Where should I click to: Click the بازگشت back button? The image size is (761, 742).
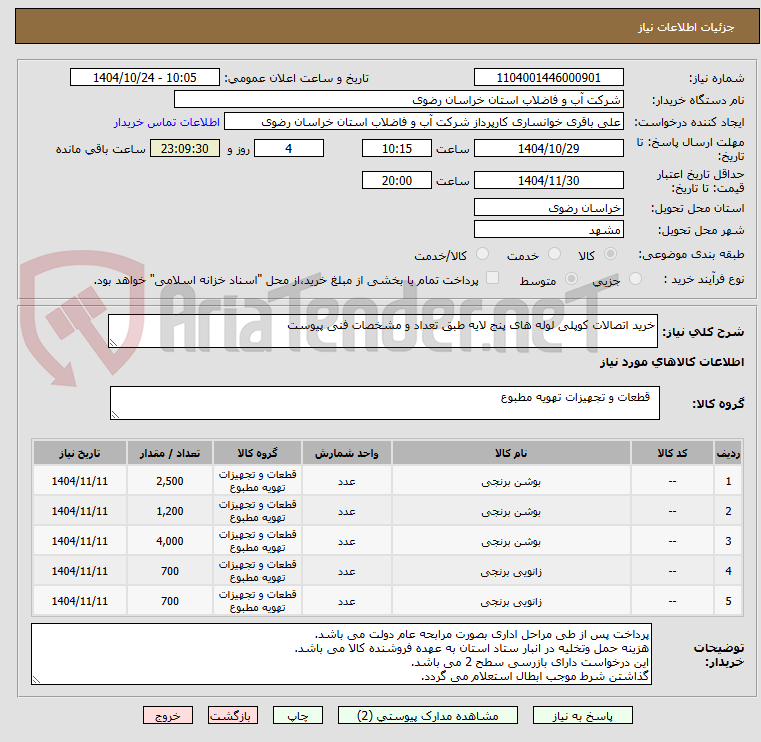pyautogui.click(x=232, y=716)
